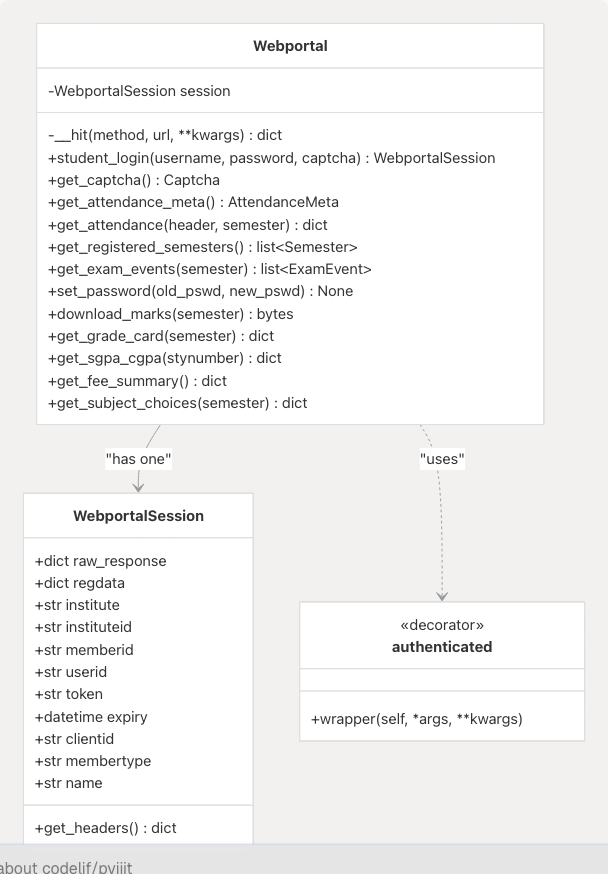Select the WebportalSession class header

click(x=138, y=516)
